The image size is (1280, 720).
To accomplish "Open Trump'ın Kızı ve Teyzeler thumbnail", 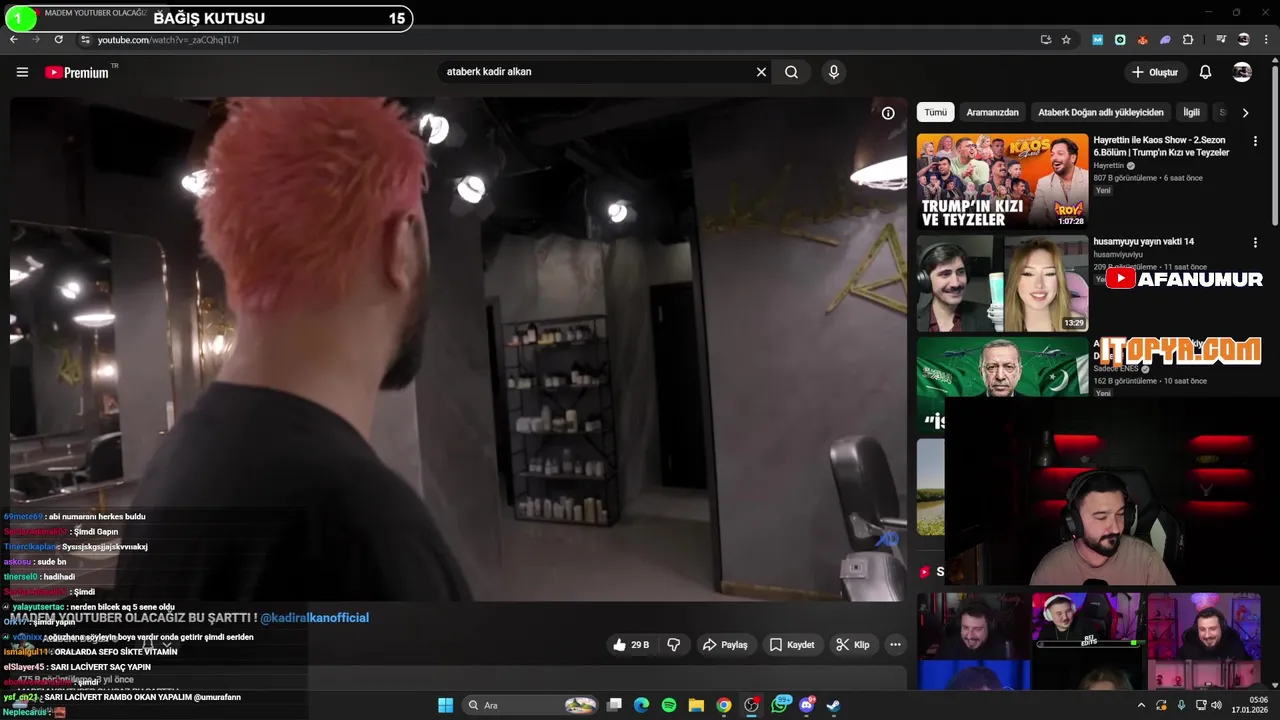I will [x=1002, y=182].
